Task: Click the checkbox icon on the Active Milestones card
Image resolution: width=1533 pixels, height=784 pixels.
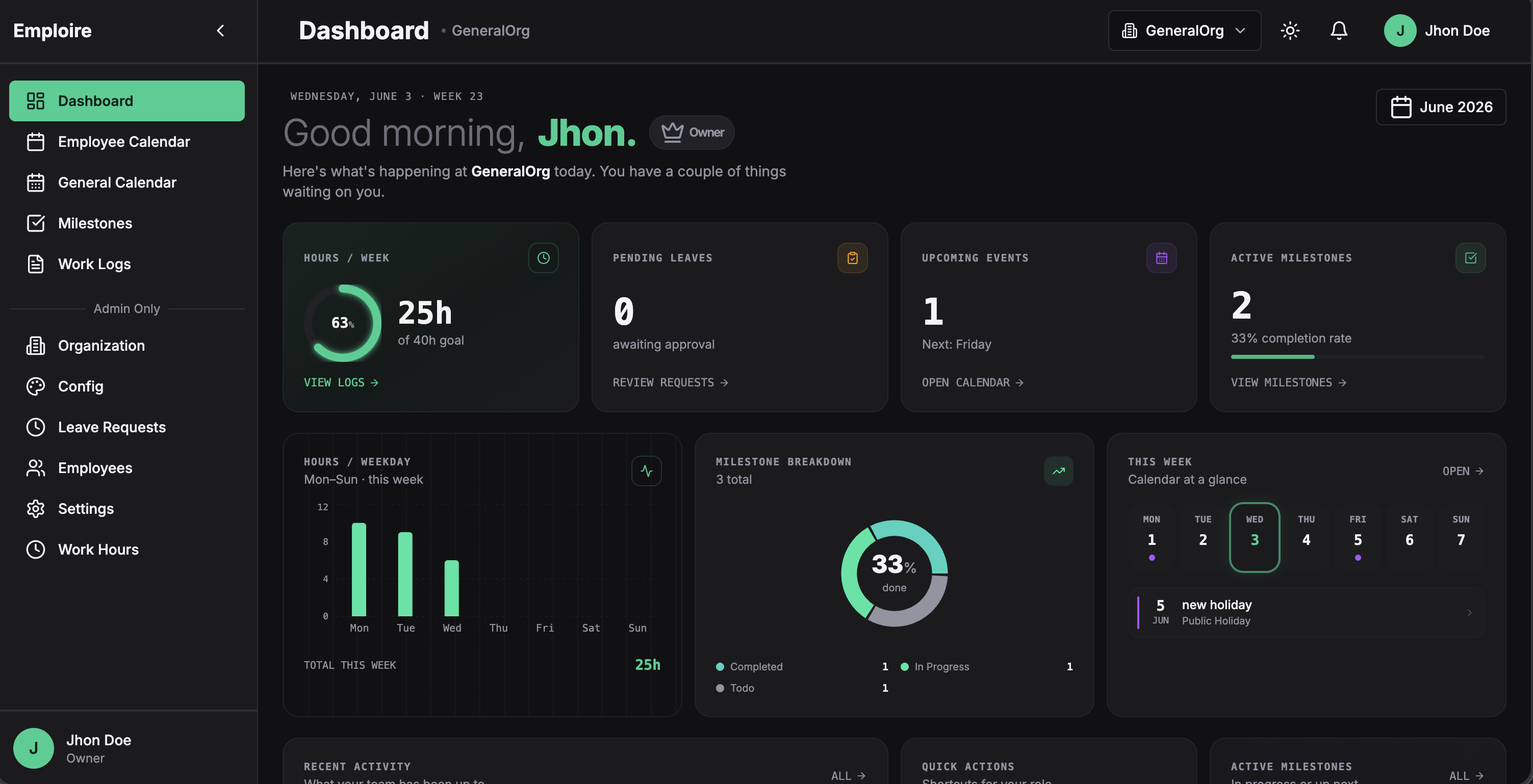Action: point(1470,257)
